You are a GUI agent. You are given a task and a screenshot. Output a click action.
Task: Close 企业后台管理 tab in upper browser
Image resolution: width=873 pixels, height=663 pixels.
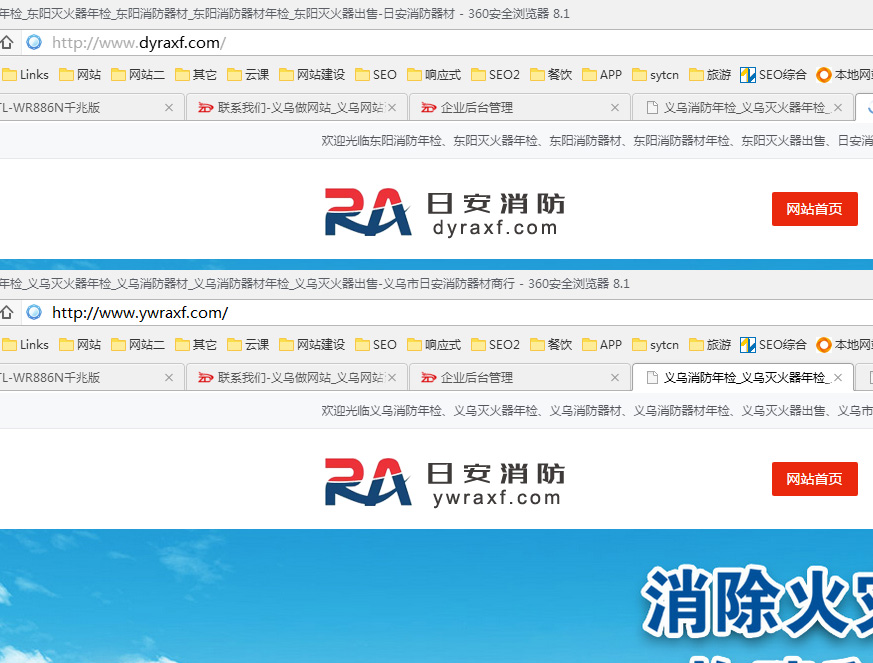615,107
